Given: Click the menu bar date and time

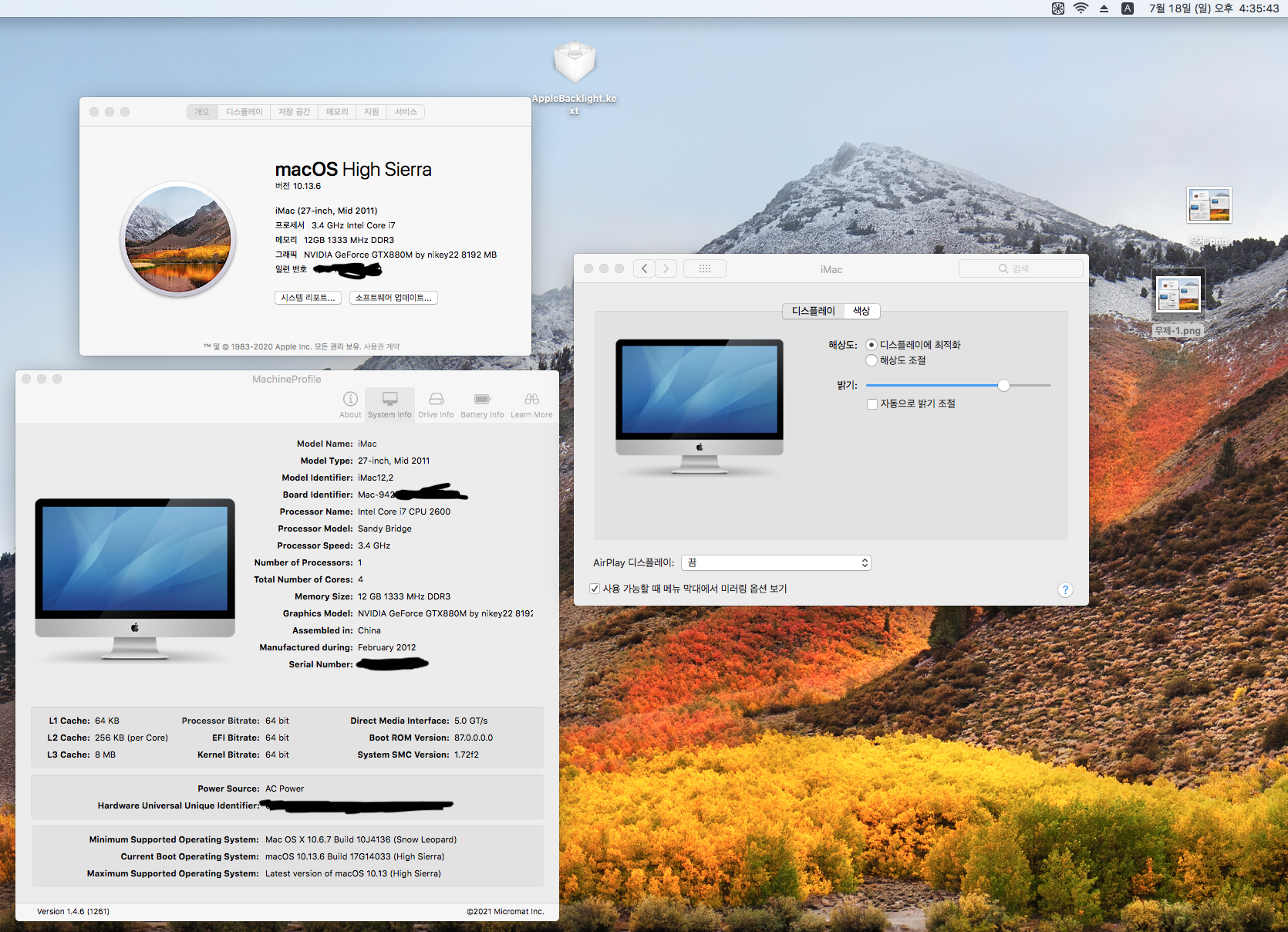Looking at the screenshot, I should [x=1214, y=8].
